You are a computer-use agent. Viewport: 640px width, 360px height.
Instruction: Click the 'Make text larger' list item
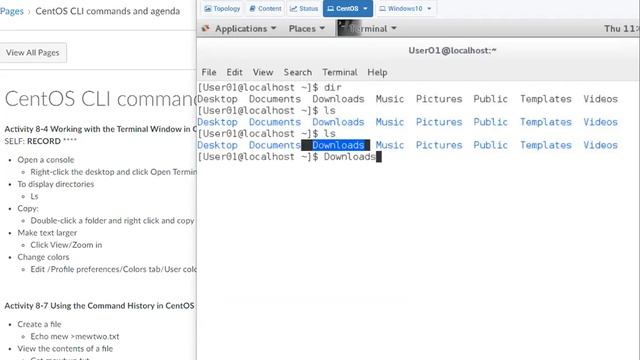pyautogui.click(x=47, y=233)
